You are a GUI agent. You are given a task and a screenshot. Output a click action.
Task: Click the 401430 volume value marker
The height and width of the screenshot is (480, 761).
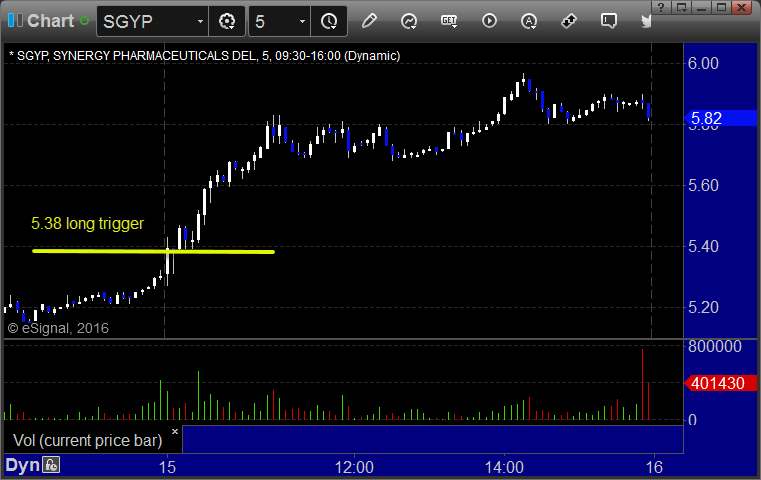tap(721, 383)
